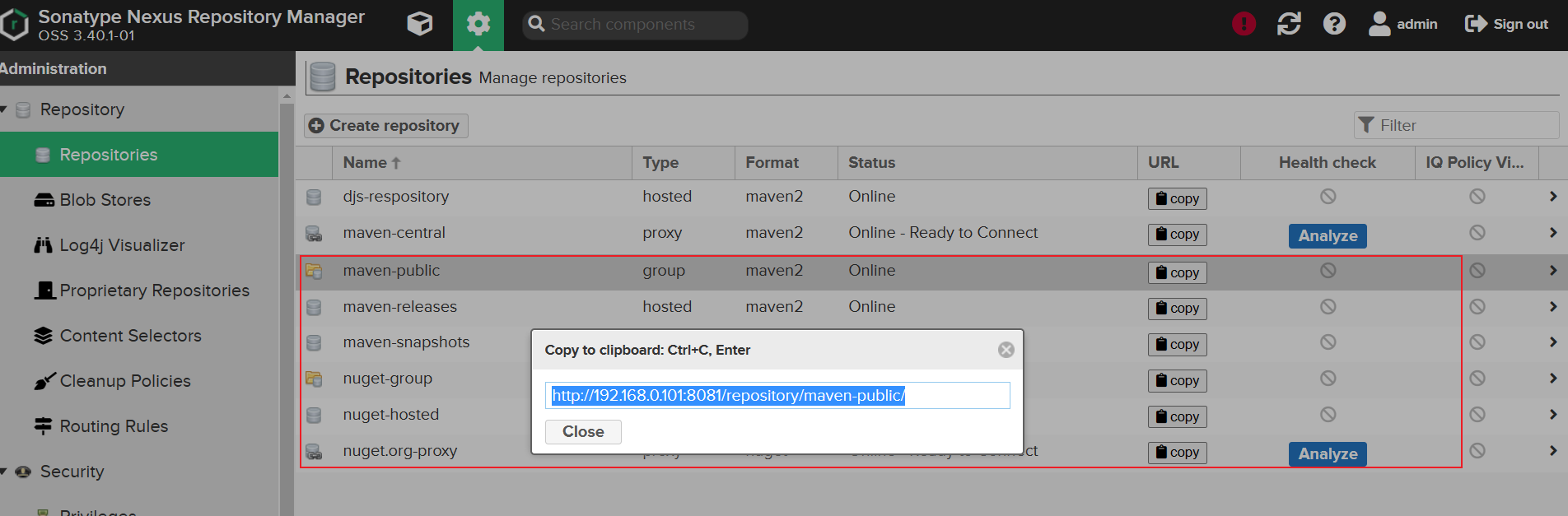This screenshot has width=1568, height=516.
Task: Sort by the Format column header
Action: pos(786,163)
